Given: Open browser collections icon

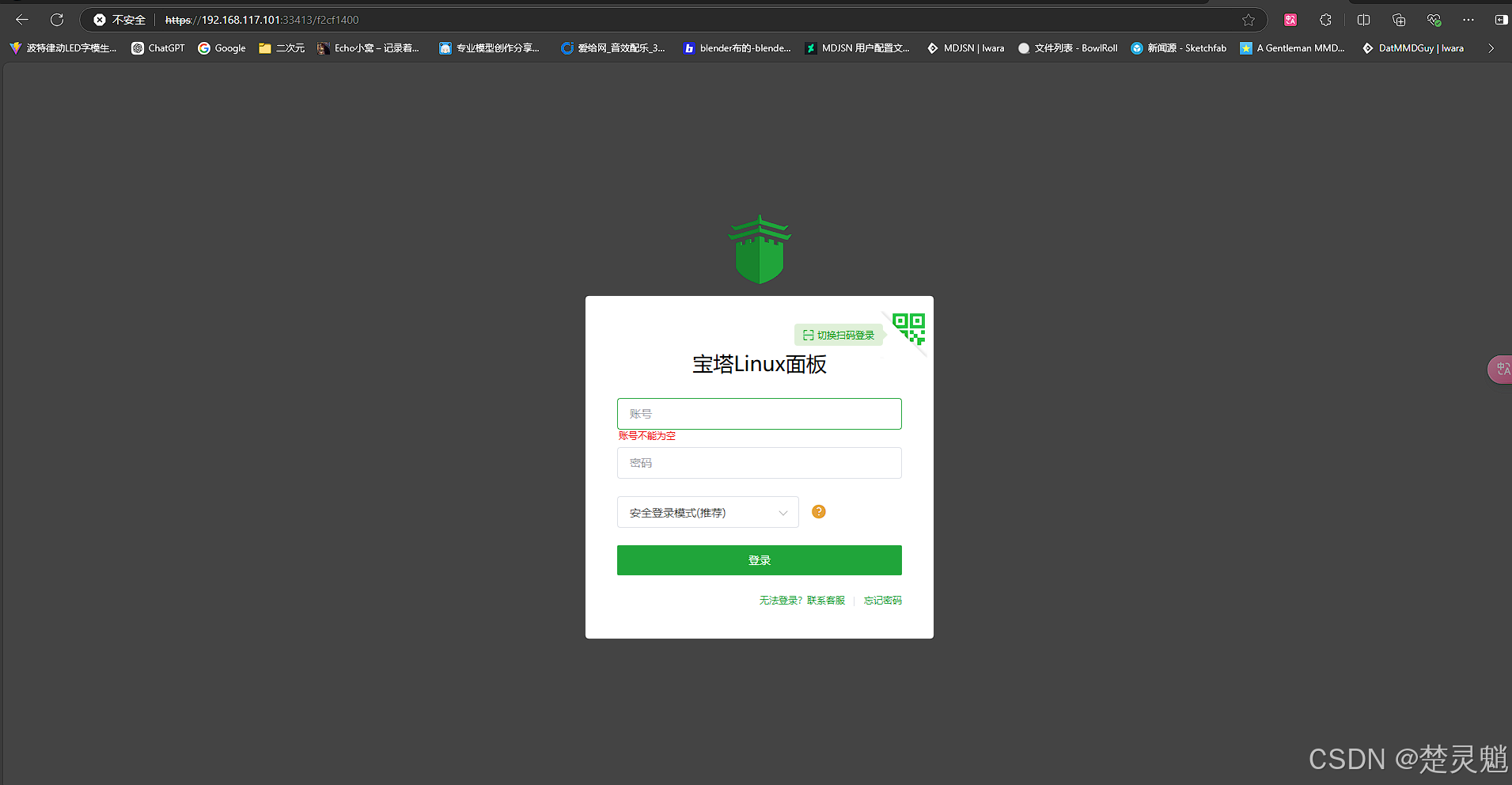Looking at the screenshot, I should (1399, 20).
